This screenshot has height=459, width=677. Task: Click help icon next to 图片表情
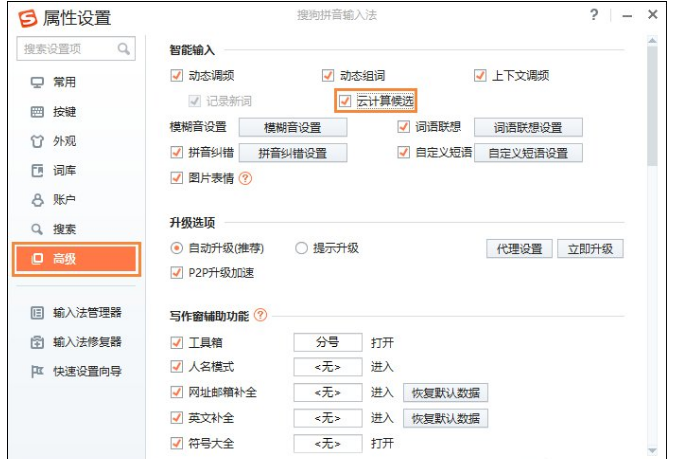[245, 178]
